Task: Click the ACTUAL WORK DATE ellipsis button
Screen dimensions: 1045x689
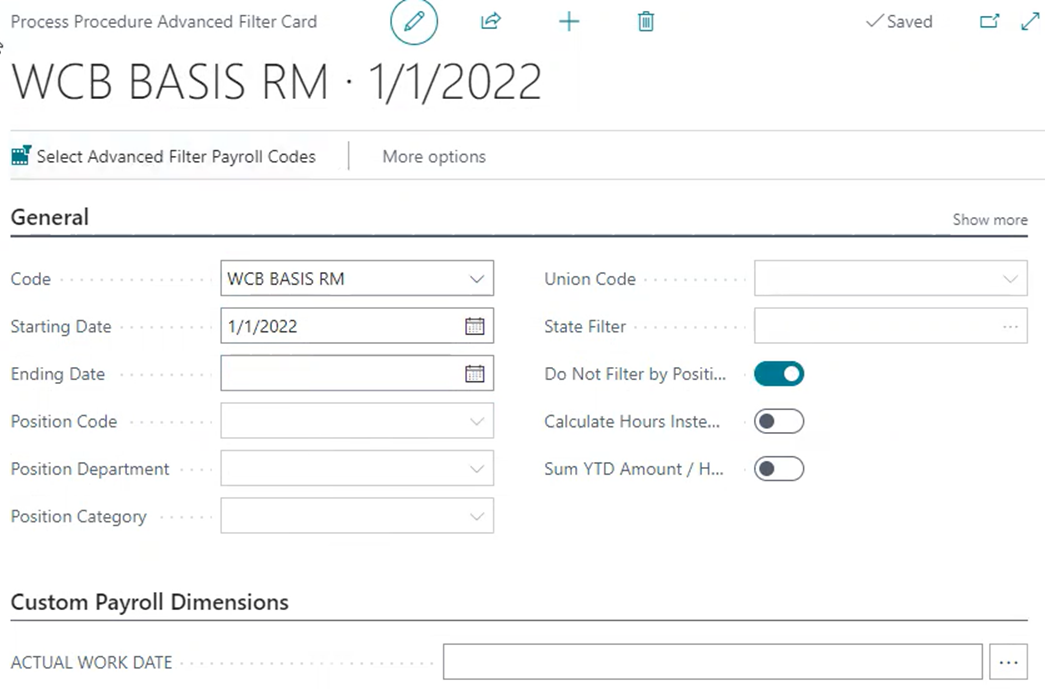Action: click(x=1008, y=662)
